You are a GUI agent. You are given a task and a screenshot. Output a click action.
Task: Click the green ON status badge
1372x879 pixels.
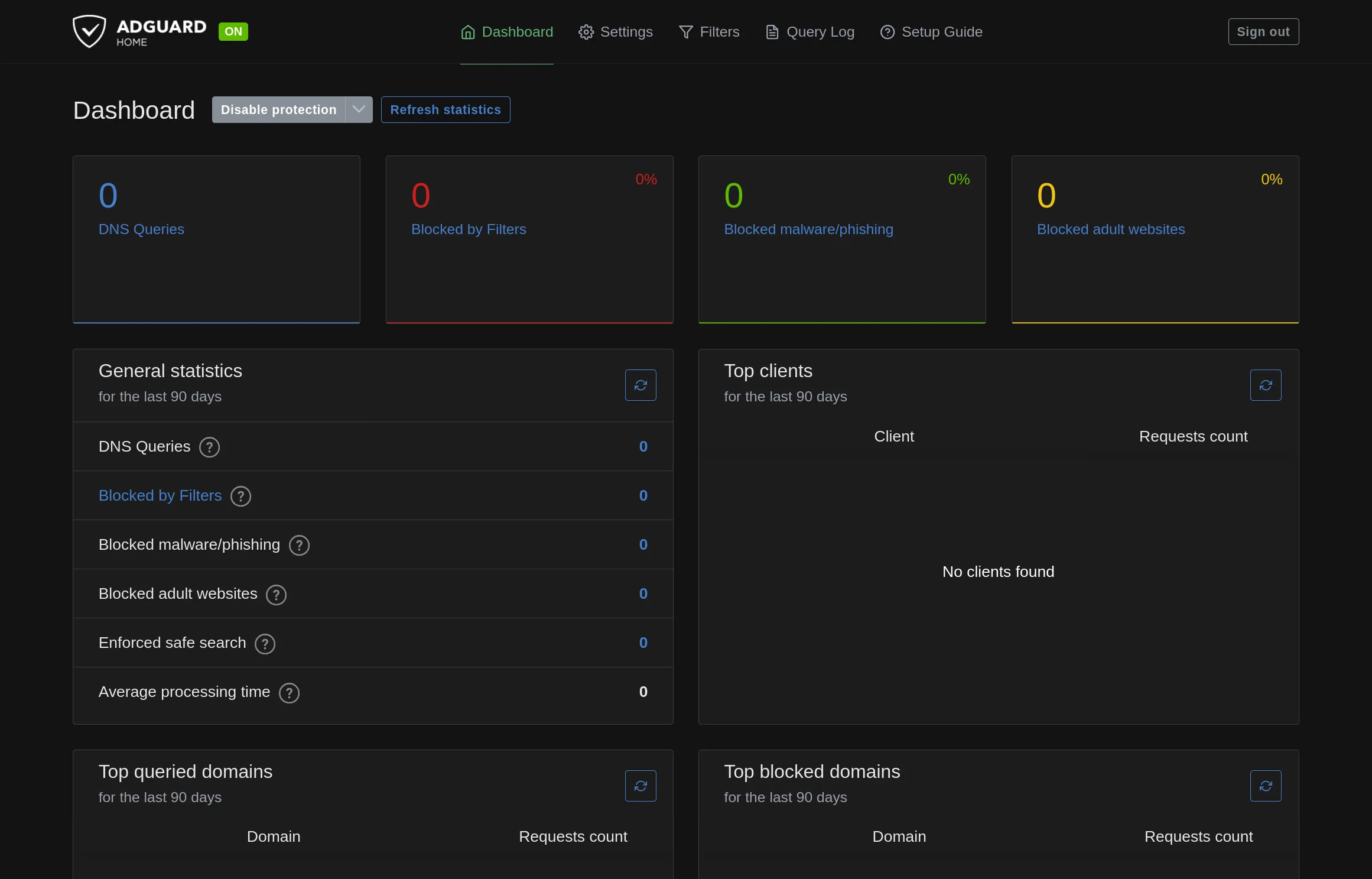(x=233, y=31)
